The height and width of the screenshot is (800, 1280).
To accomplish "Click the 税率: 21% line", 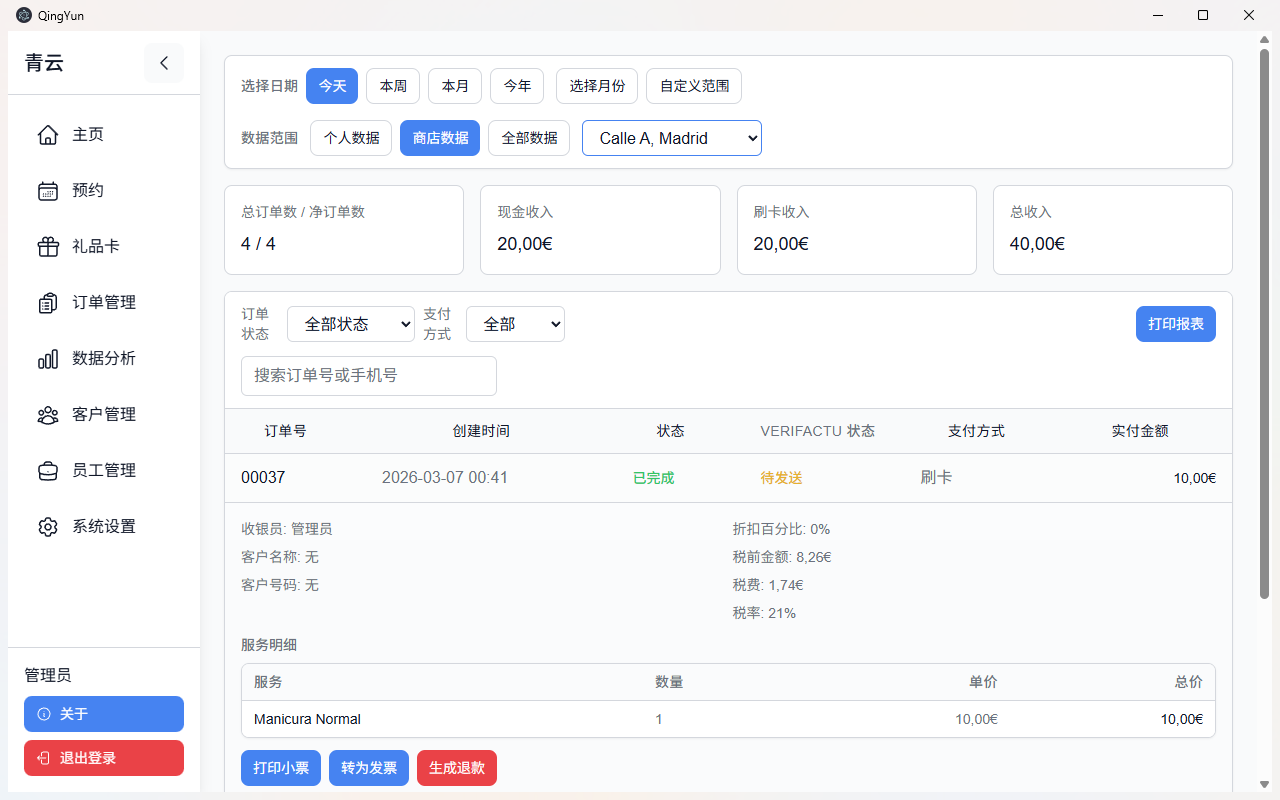I will 764,613.
